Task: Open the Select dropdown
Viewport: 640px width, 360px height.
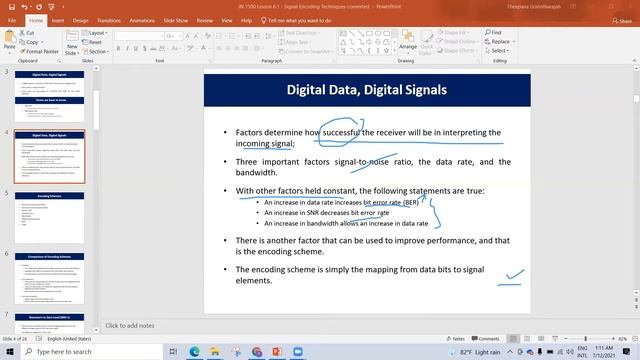Action: pos(497,51)
